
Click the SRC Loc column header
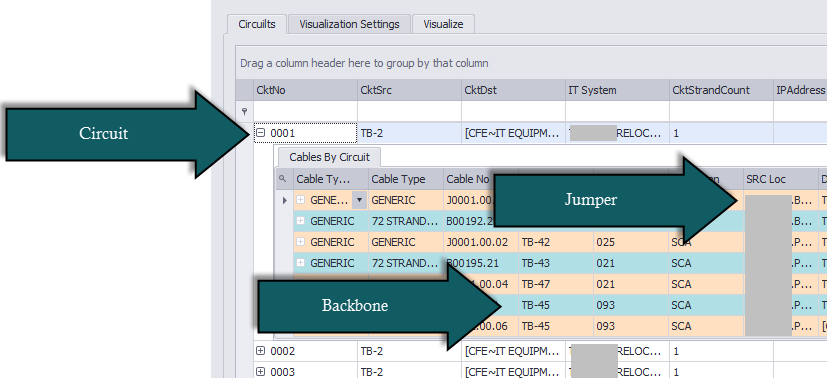[x=781, y=179]
